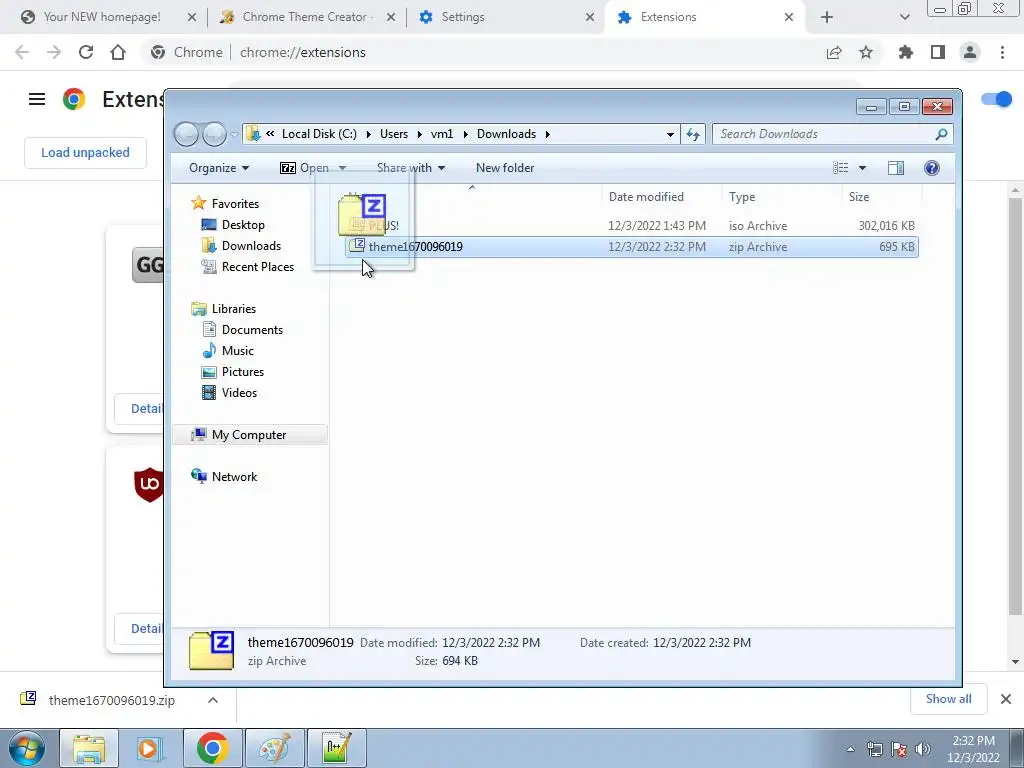This screenshot has width=1024, height=768.
Task: Switch to Chrome in the taskbar
Action: (212, 748)
